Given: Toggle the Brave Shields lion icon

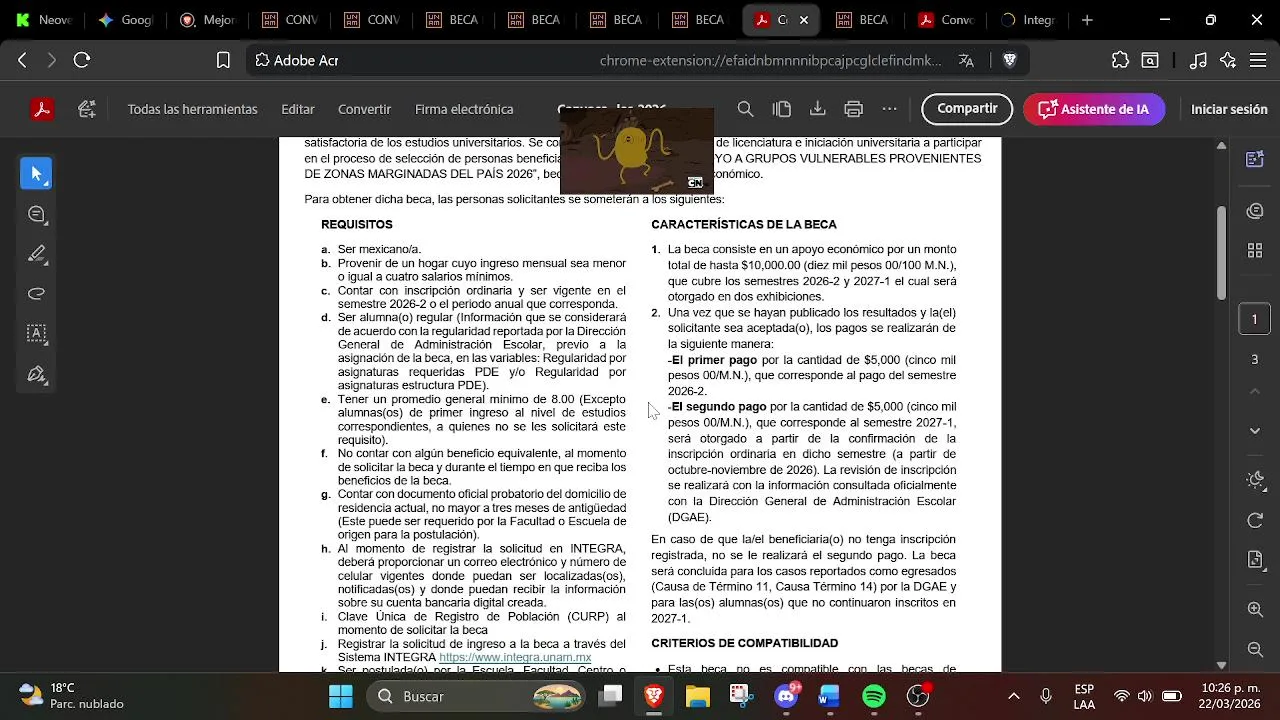Looking at the screenshot, I should pyautogui.click(x=1009, y=60).
